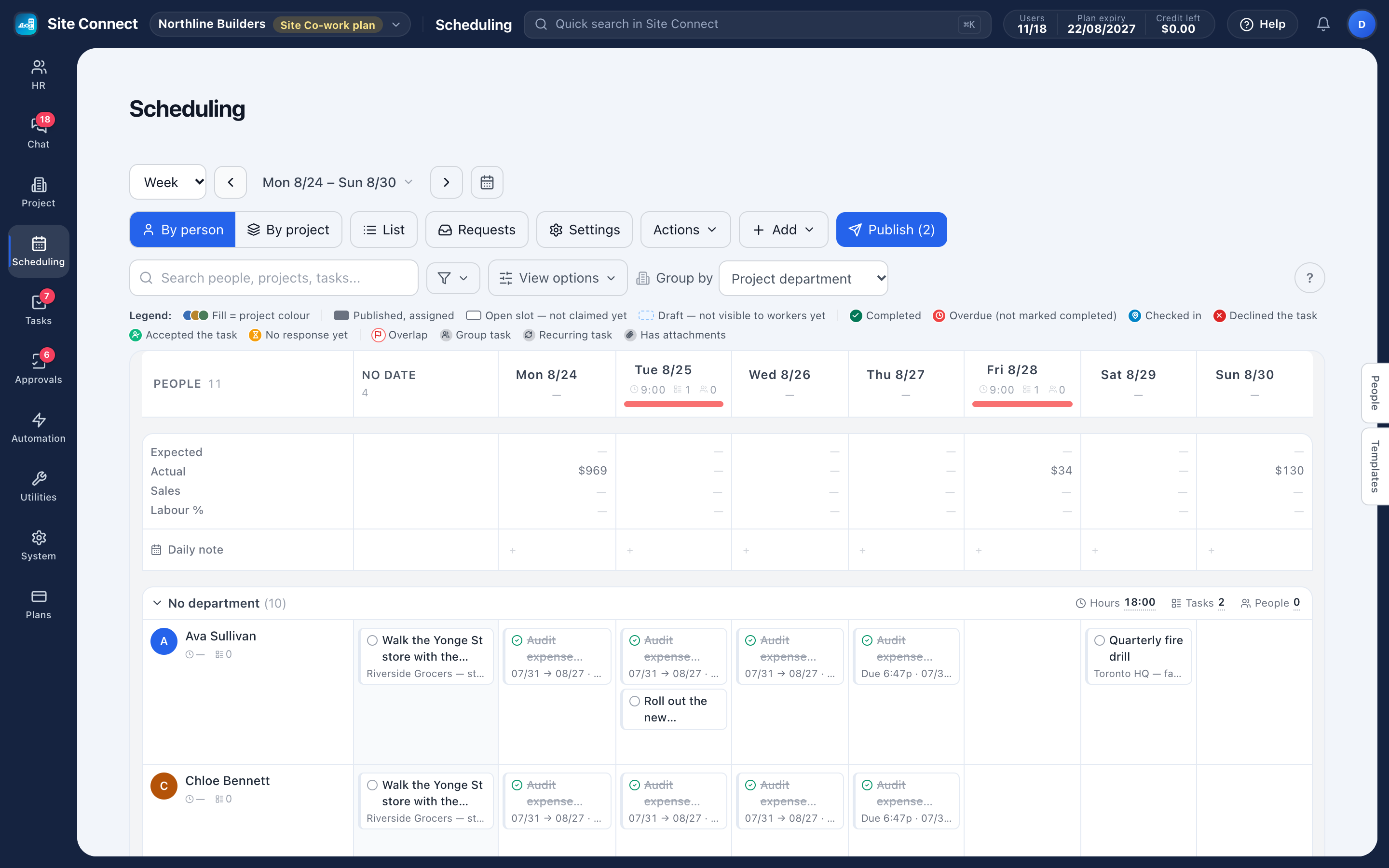Open the People side panel tab
This screenshot has height=868, width=1389.
coord(1375,393)
